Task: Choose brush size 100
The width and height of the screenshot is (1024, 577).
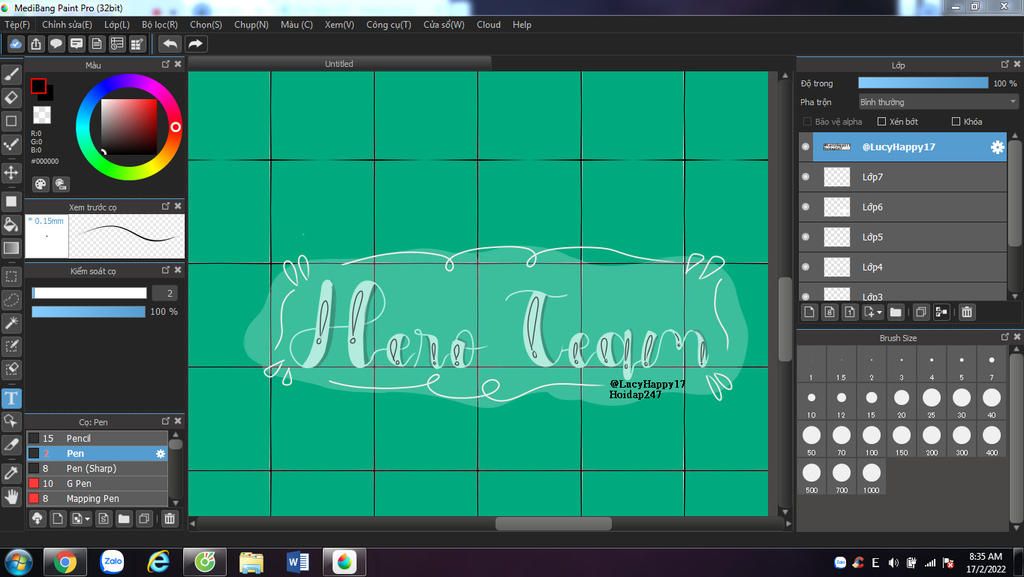Action: [871, 440]
